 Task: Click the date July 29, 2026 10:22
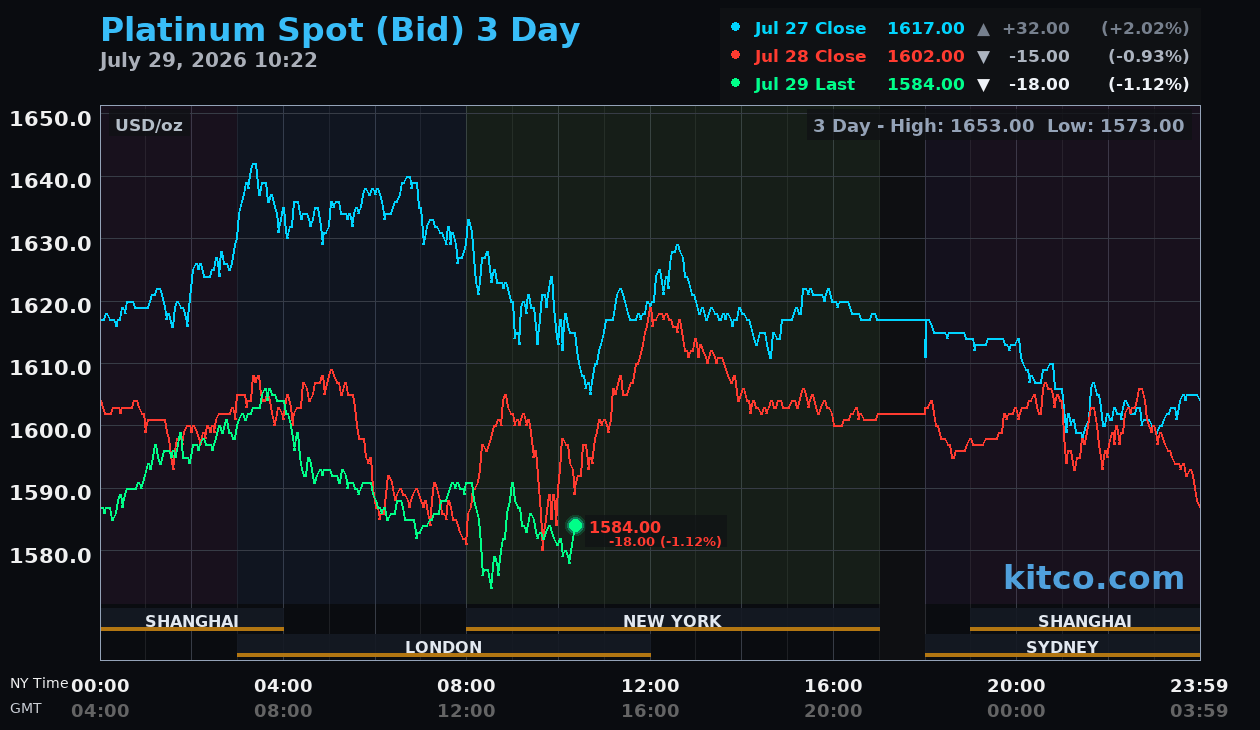209,61
